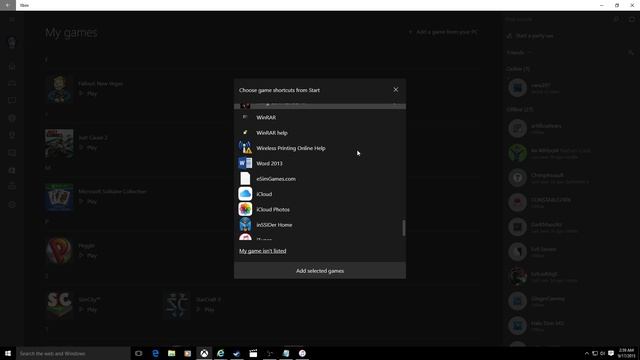
Task: Switch to the Xbox app taskbar icon
Action: (204, 353)
